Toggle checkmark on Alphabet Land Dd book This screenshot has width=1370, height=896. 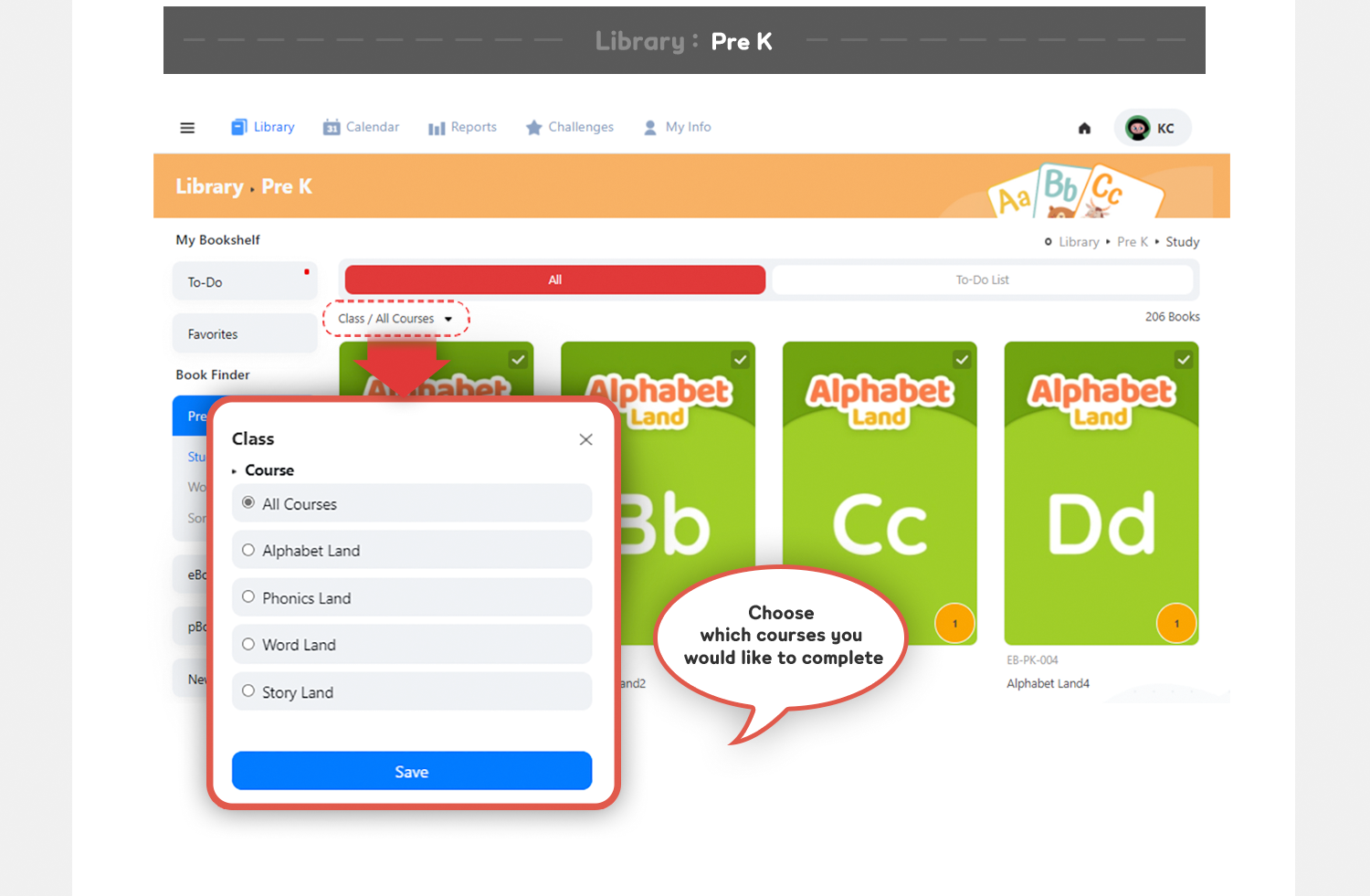[1184, 360]
